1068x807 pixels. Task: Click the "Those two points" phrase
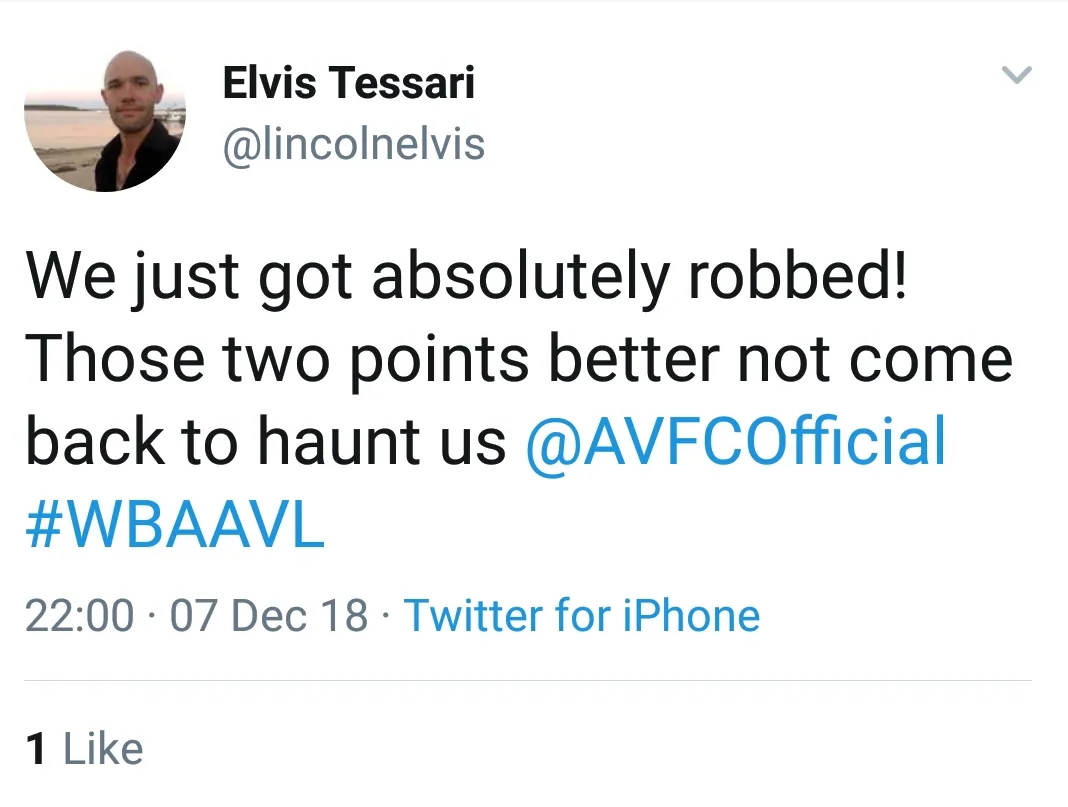click(x=258, y=359)
